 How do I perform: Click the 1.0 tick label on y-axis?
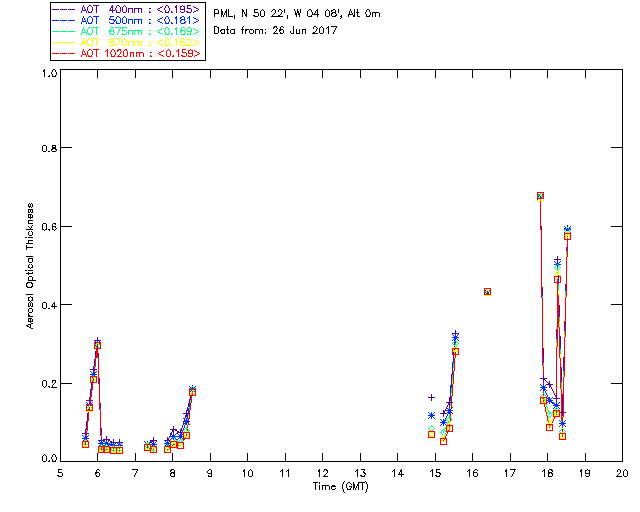click(x=48, y=73)
